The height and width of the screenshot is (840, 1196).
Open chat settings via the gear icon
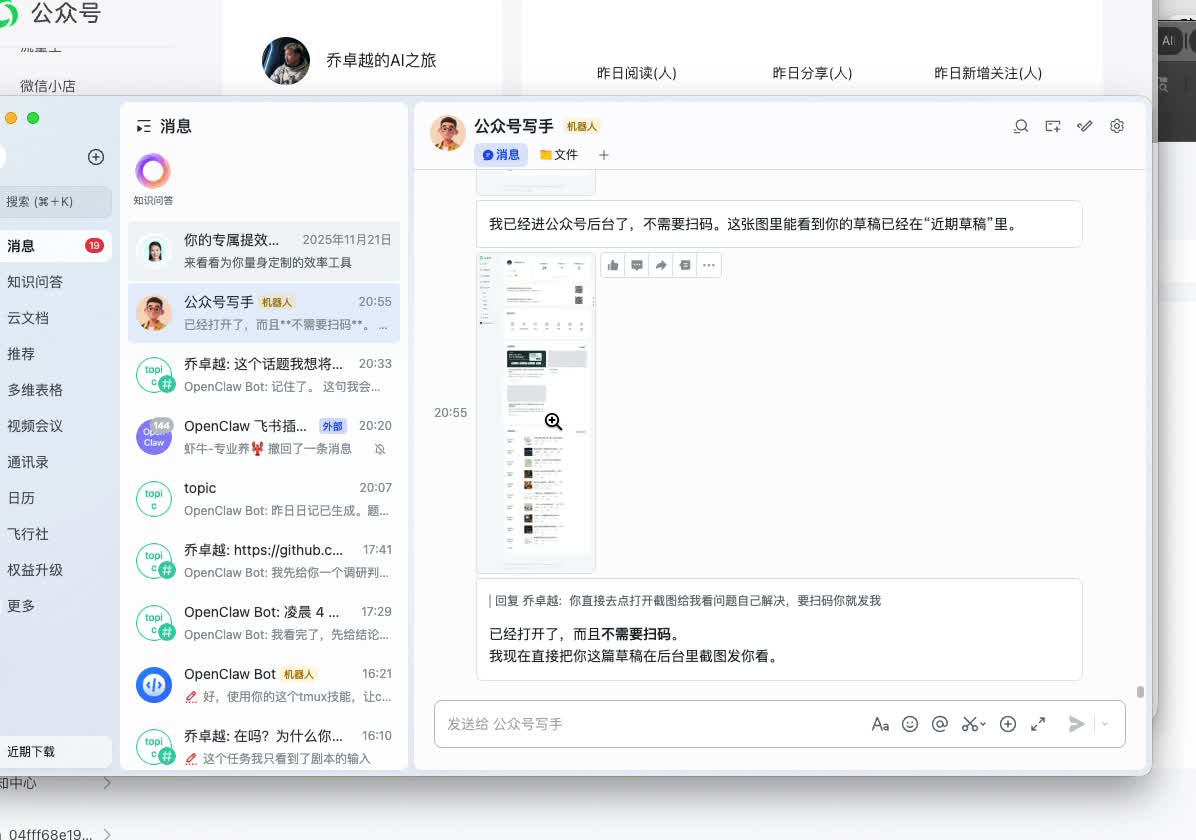tap(1116, 127)
